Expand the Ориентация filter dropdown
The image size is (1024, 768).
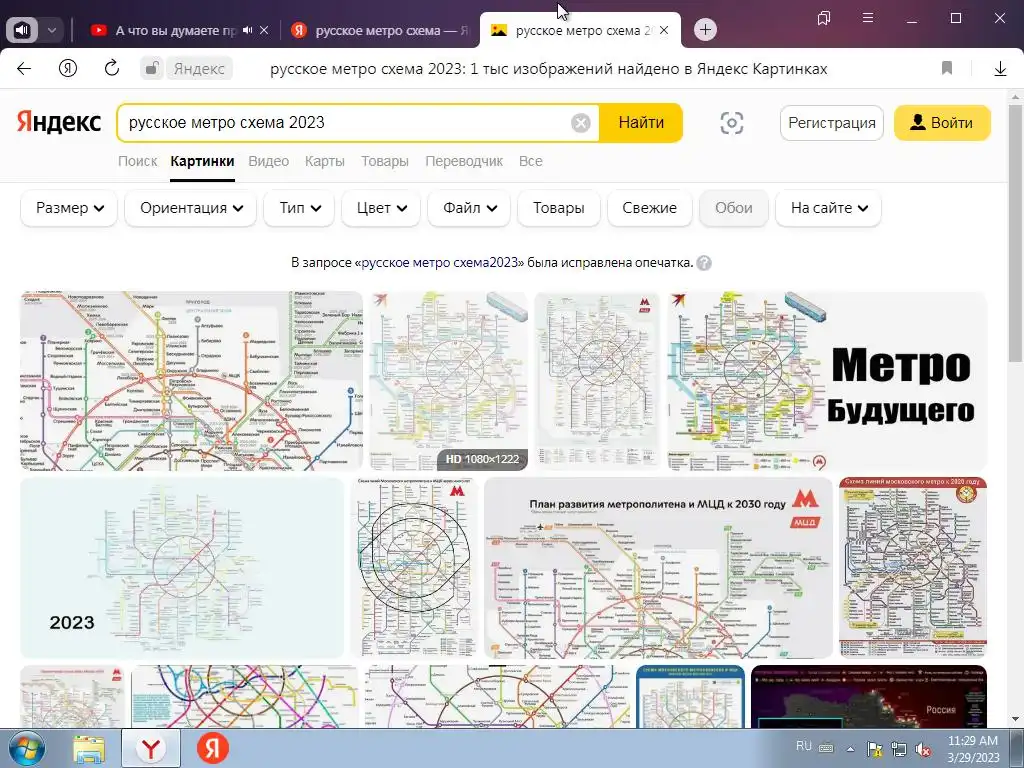[x=191, y=208]
